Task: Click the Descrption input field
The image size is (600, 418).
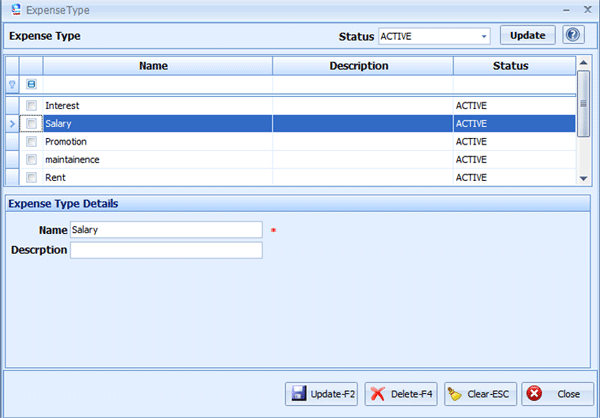Action: (x=166, y=250)
